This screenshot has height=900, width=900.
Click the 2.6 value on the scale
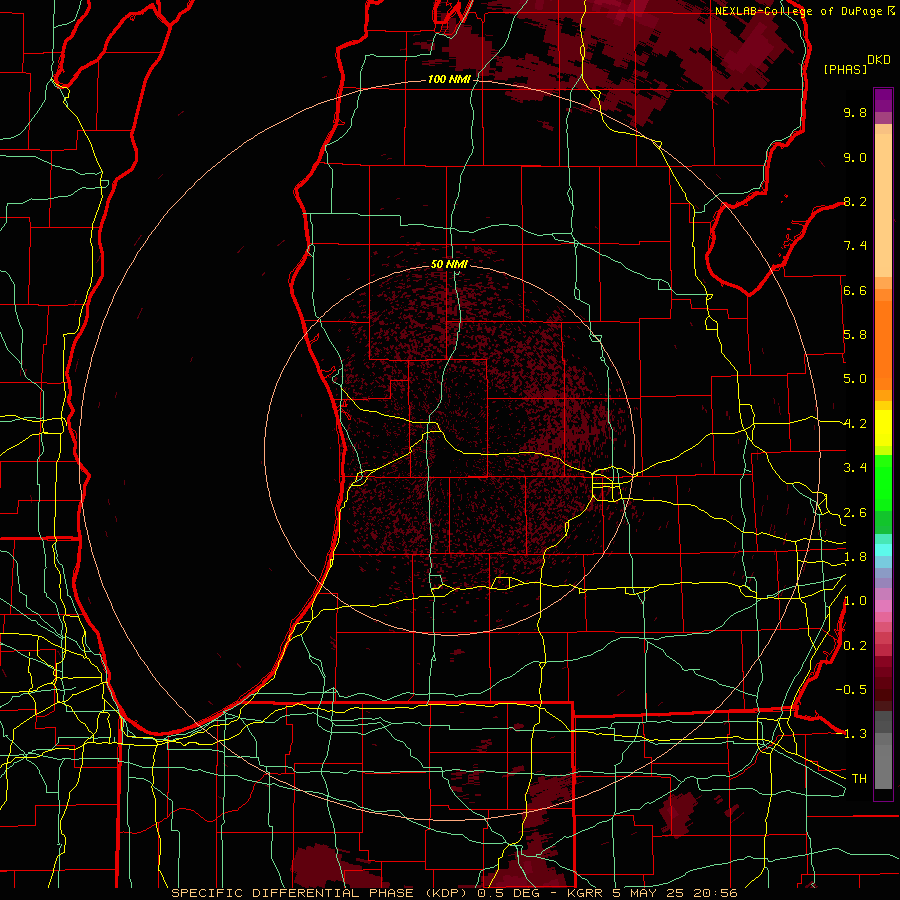[855, 513]
